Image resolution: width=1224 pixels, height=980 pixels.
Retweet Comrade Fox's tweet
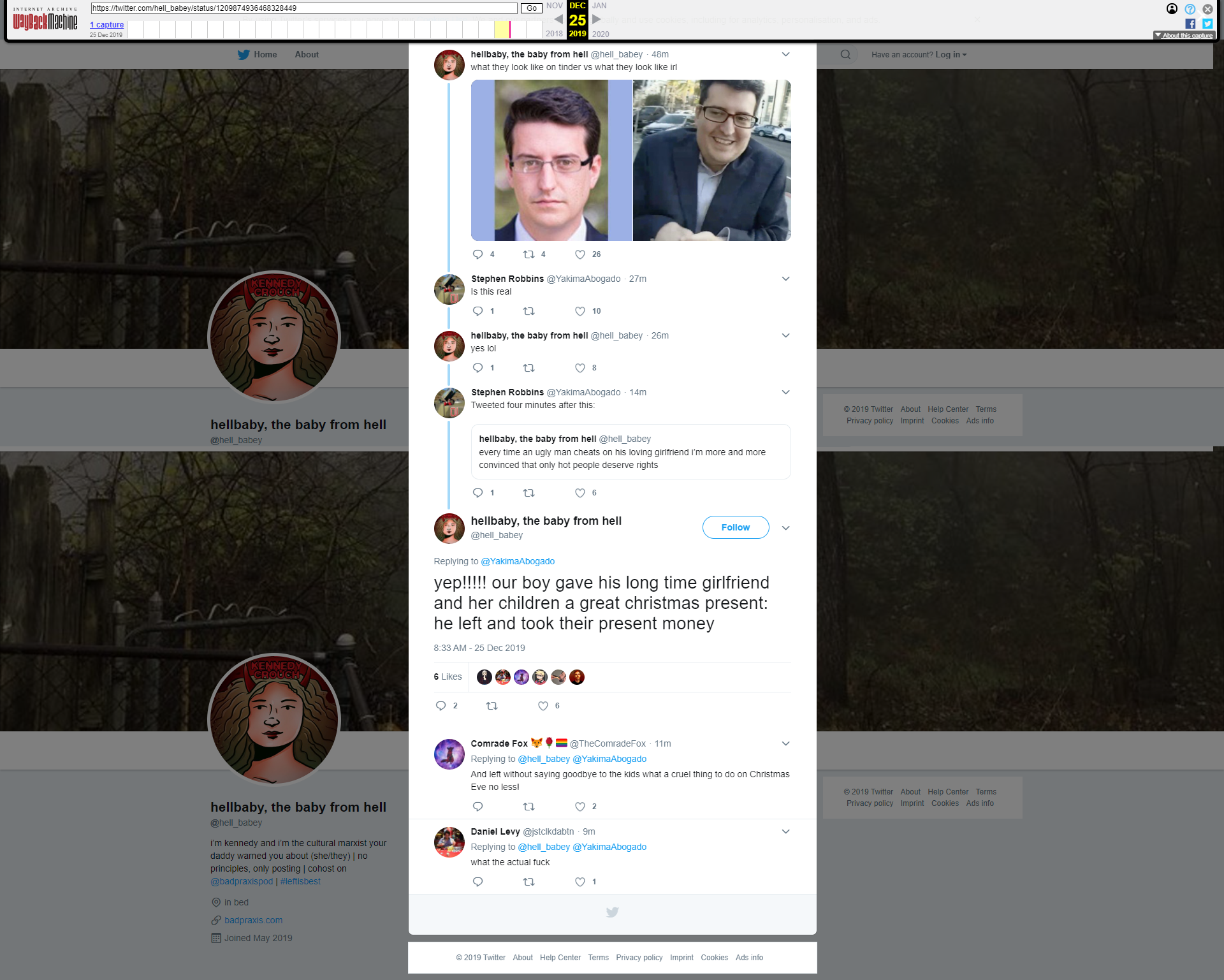(528, 807)
